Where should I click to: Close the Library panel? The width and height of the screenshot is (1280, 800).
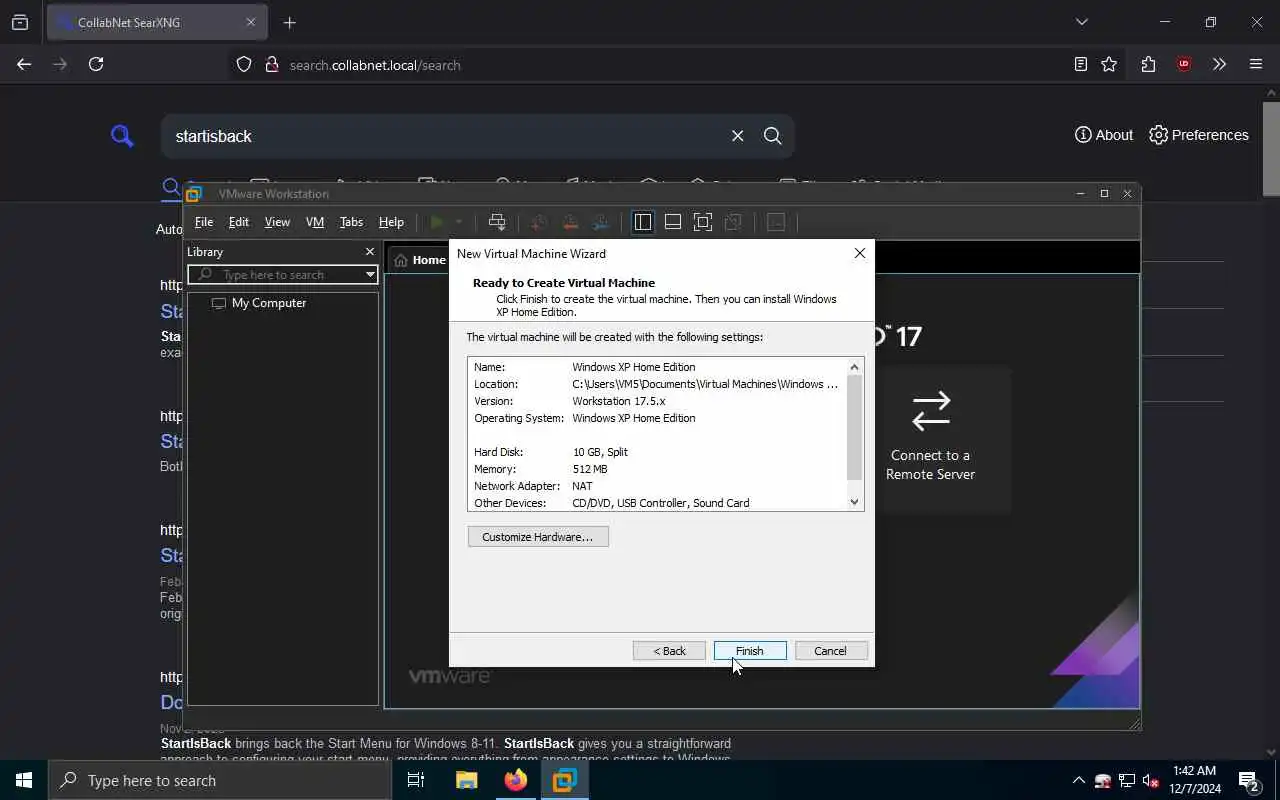click(x=369, y=252)
